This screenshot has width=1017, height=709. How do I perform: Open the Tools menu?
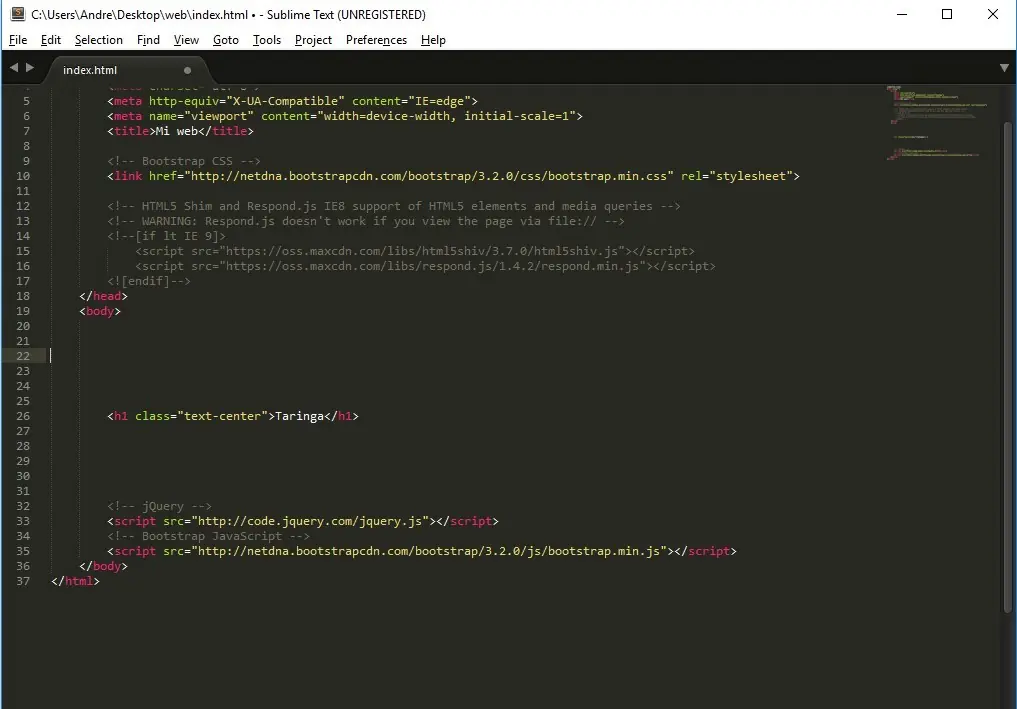pos(267,40)
